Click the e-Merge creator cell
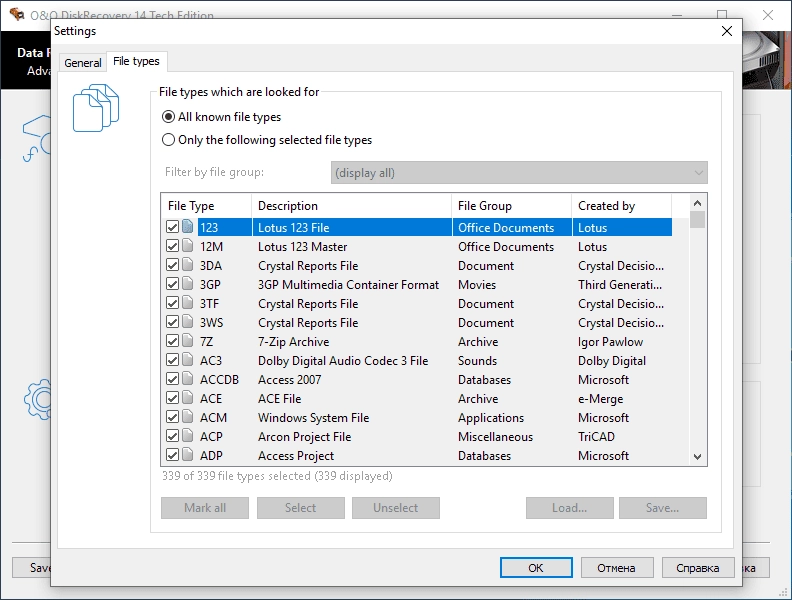Screen dimensions: 792x600 click(x=601, y=399)
